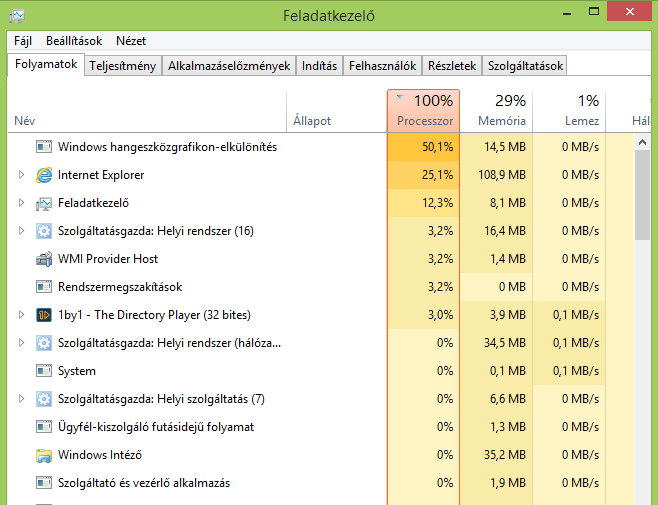Screen dimensions: 658x505
Task: Switch to the Teljesítmény tab
Action: click(x=123, y=66)
